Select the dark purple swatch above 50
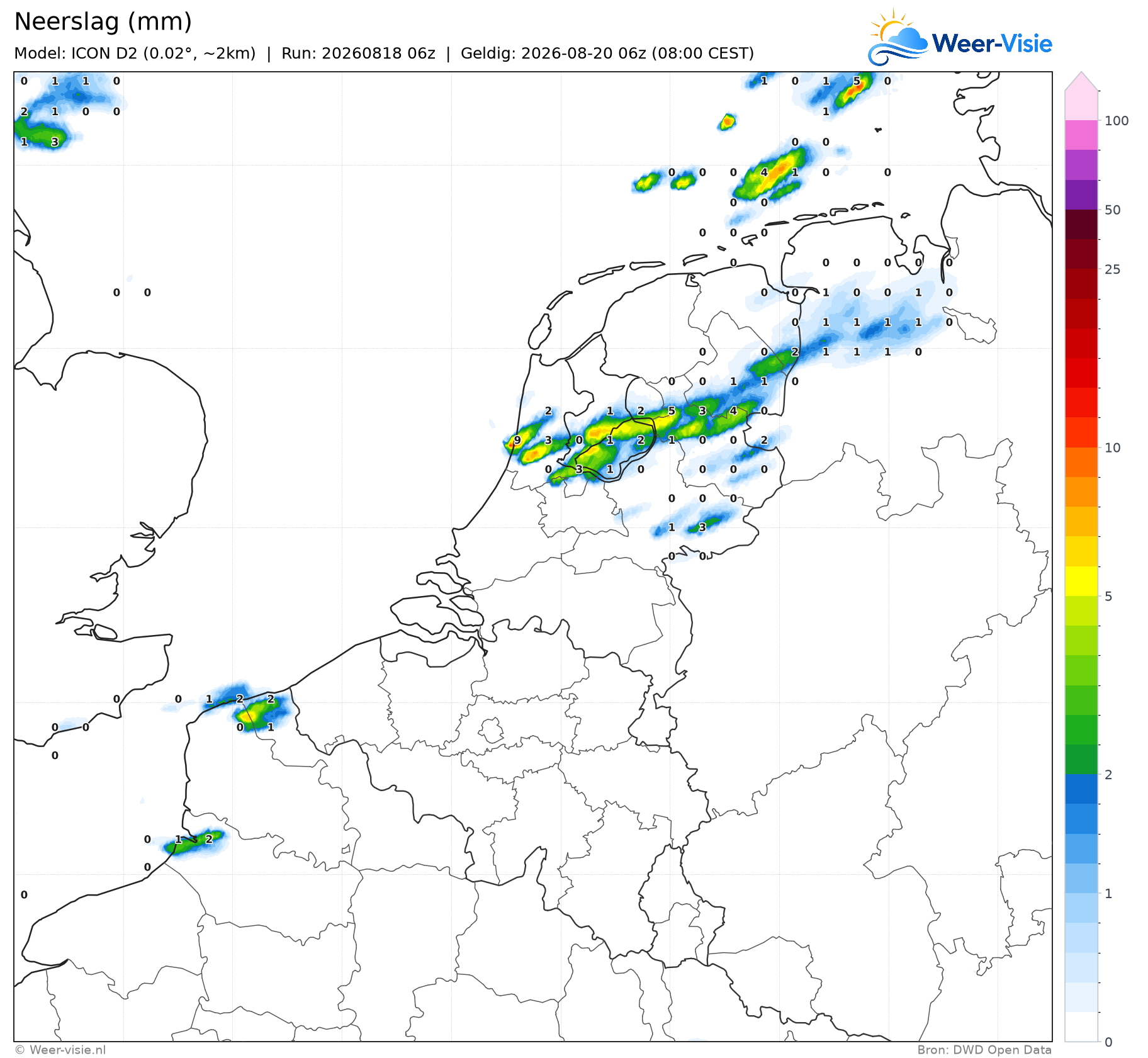The width and height of the screenshot is (1148, 1058). [x=1082, y=194]
